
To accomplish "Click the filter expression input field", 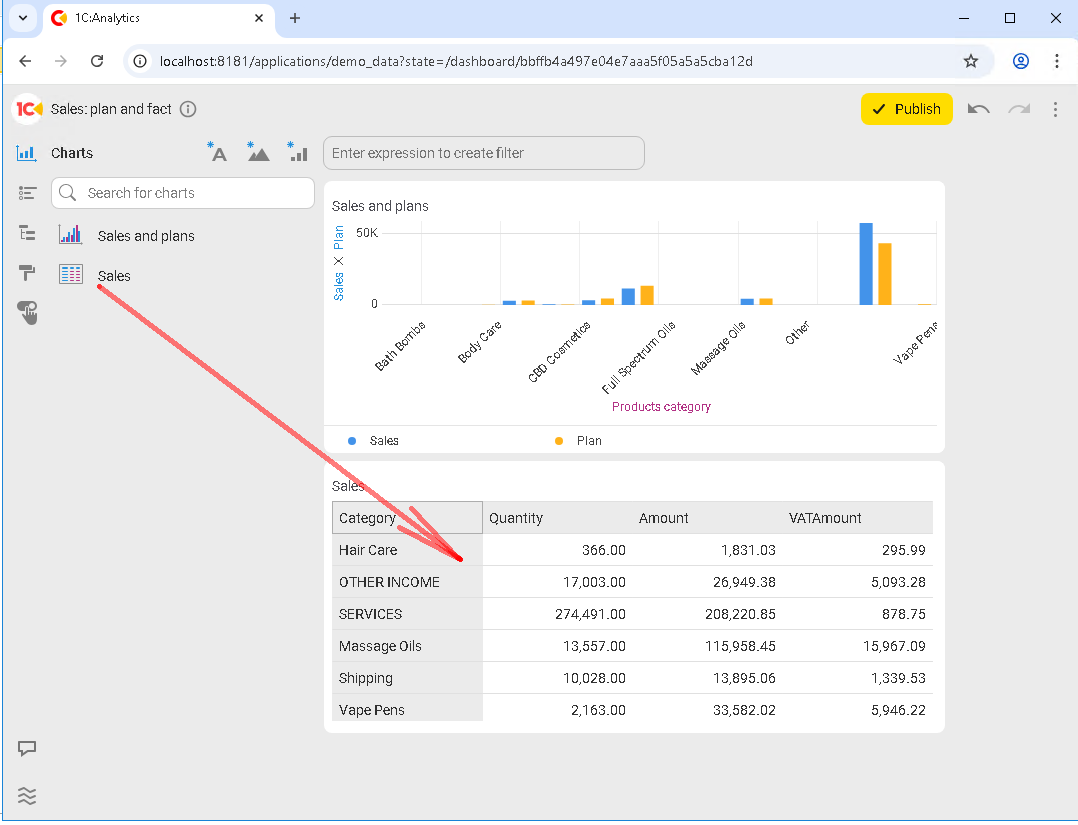I will point(484,153).
